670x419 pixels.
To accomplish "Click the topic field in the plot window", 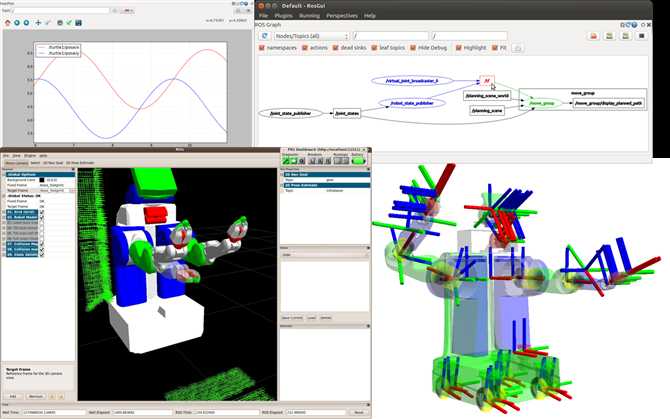I will [61, 10].
